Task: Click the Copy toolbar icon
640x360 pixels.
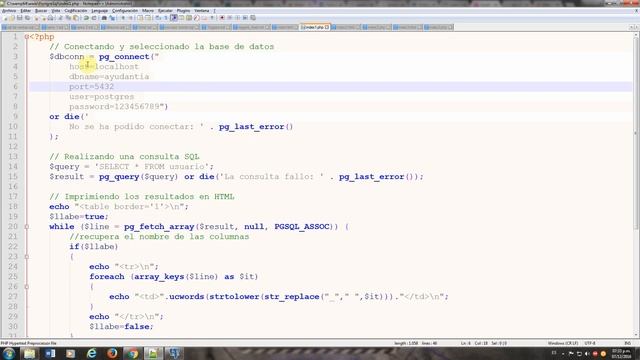Action: click(68, 18)
